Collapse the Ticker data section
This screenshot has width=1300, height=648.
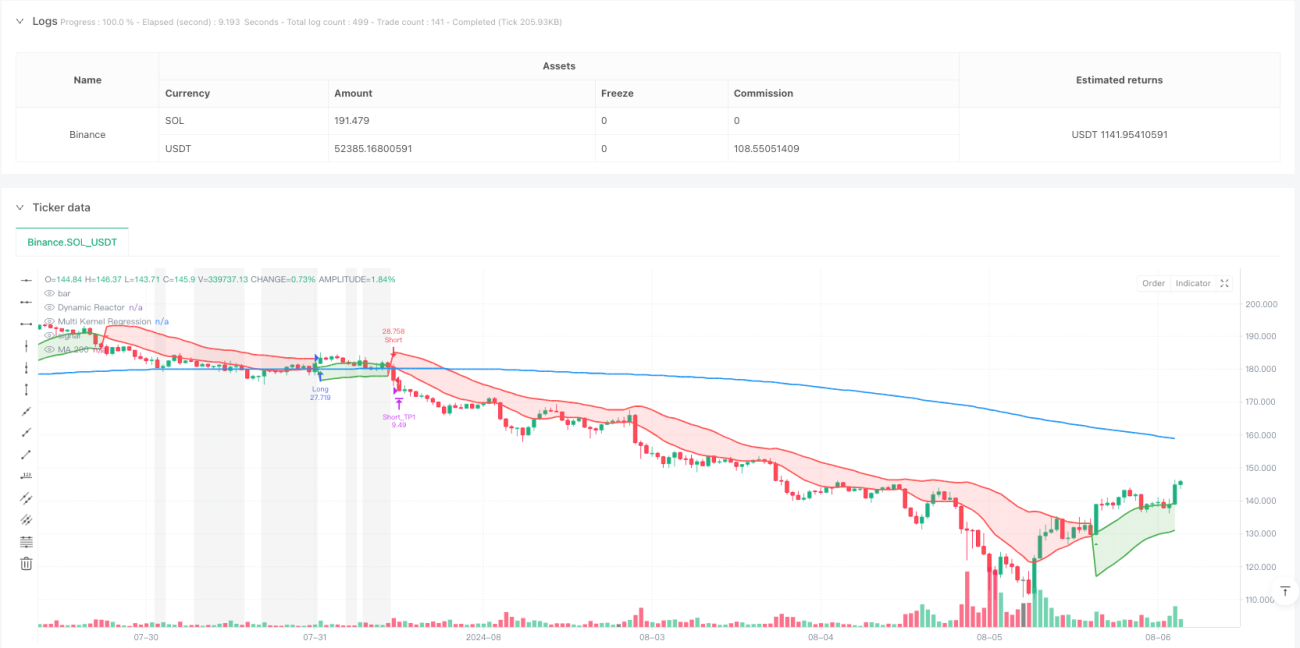click(20, 207)
